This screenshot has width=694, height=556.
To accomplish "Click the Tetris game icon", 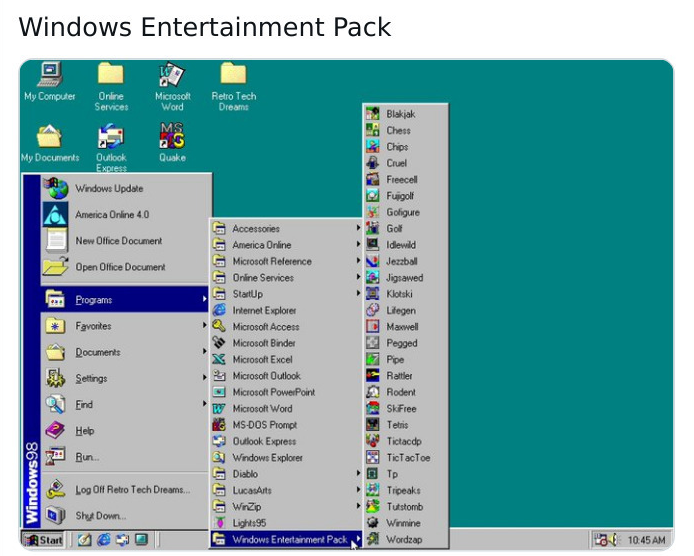I will tap(373, 425).
